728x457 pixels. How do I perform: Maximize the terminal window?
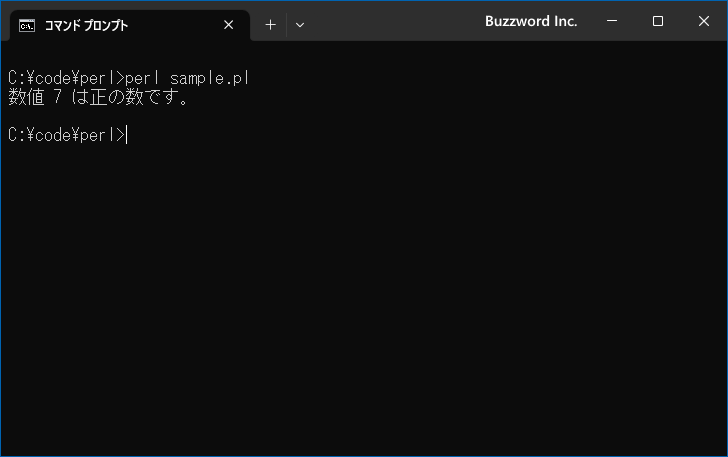point(657,21)
